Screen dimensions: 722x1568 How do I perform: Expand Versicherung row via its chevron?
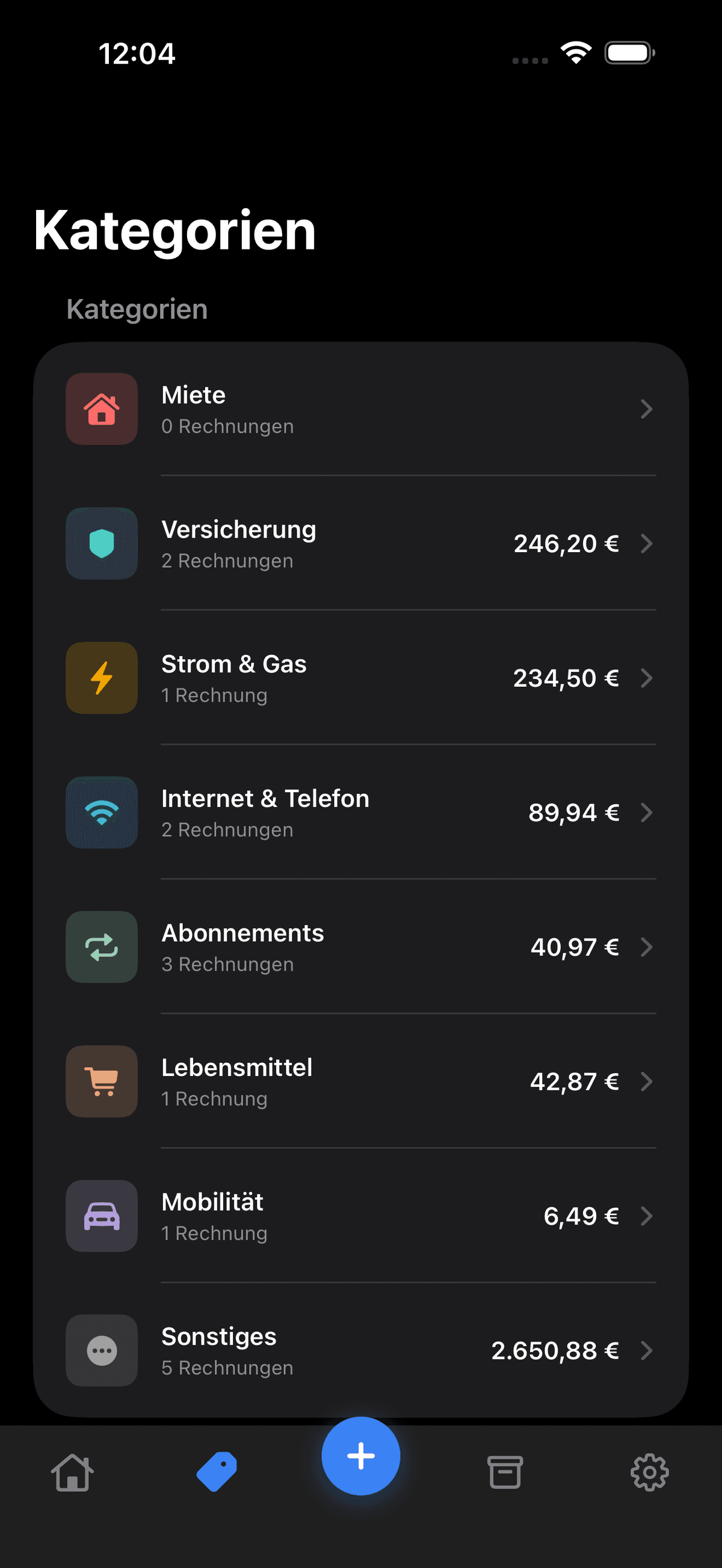tap(647, 544)
